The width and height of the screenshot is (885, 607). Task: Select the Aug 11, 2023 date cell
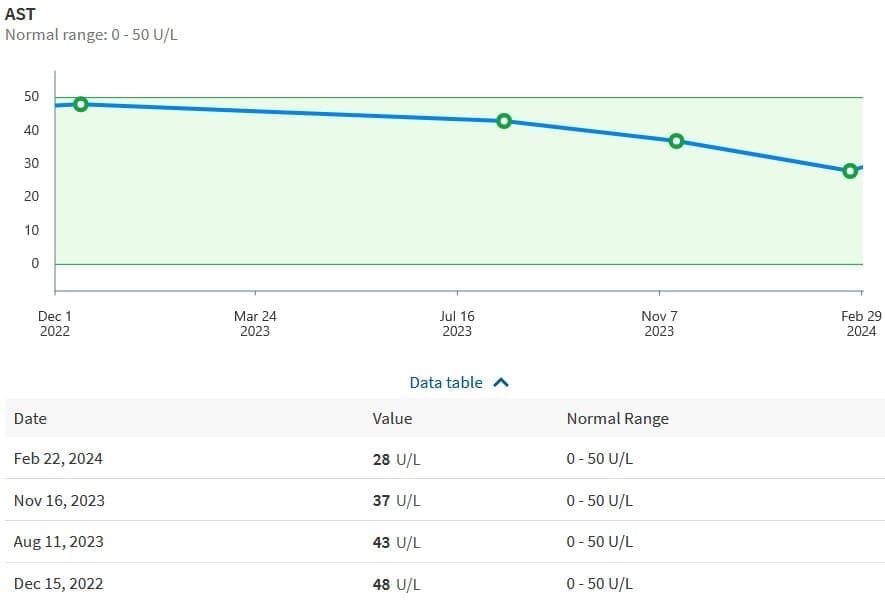(59, 542)
